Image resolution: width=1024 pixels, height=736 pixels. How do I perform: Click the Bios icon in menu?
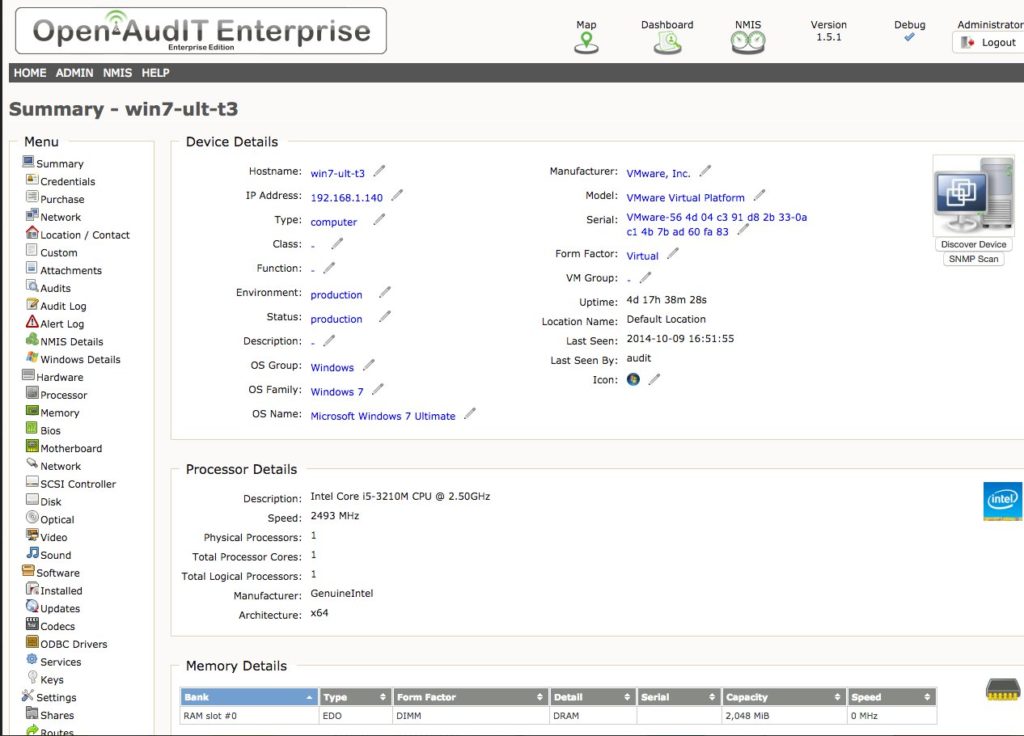click(x=32, y=428)
